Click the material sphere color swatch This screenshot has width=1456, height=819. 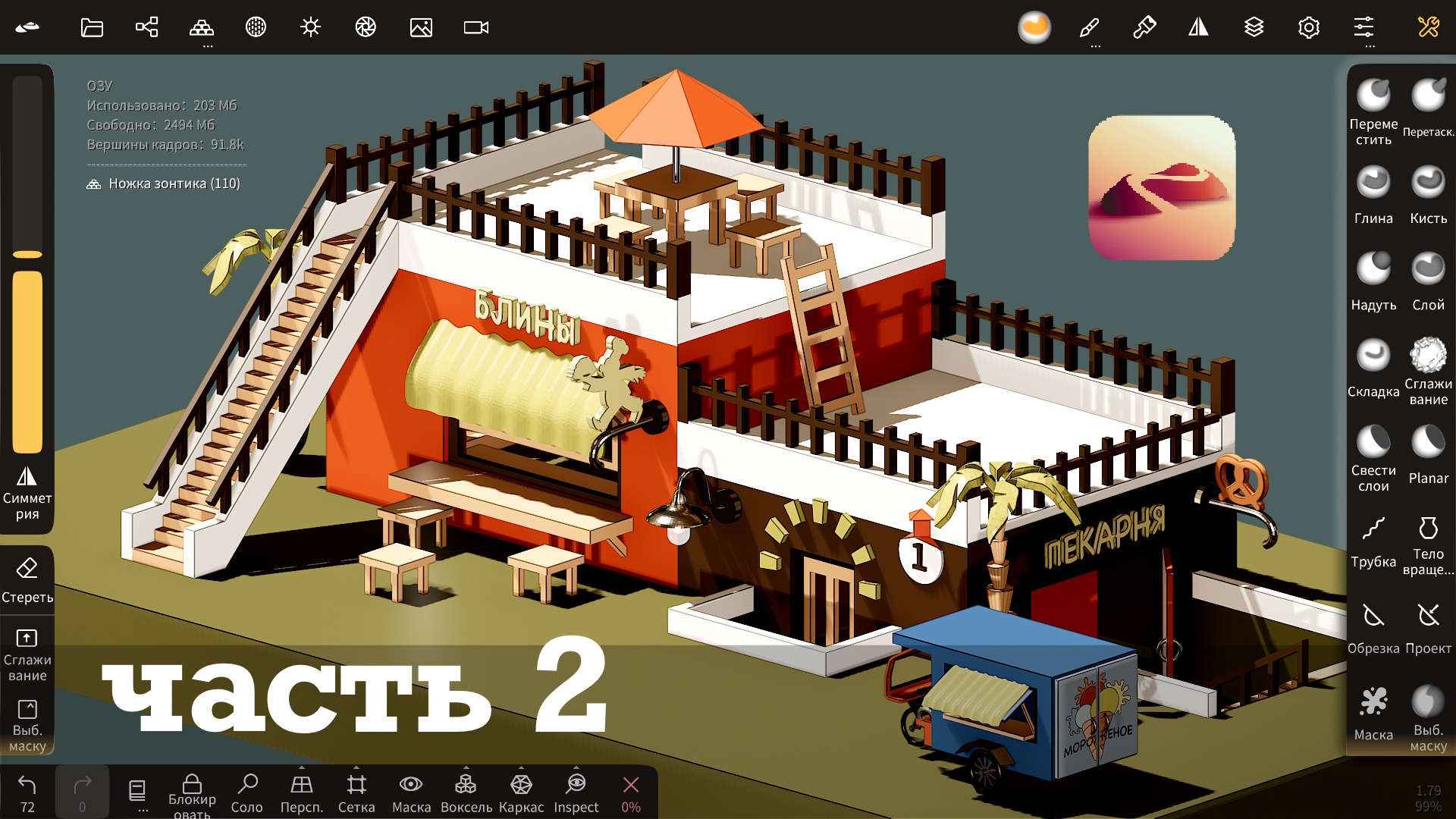pyautogui.click(x=1034, y=28)
